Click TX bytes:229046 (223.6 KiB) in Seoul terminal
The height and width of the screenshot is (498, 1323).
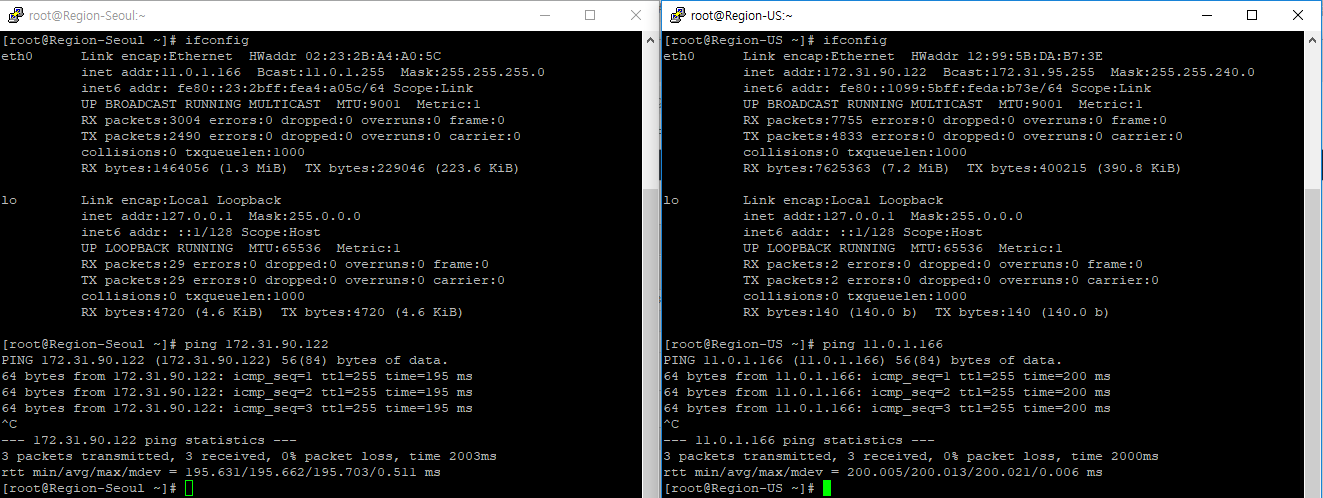click(412, 168)
